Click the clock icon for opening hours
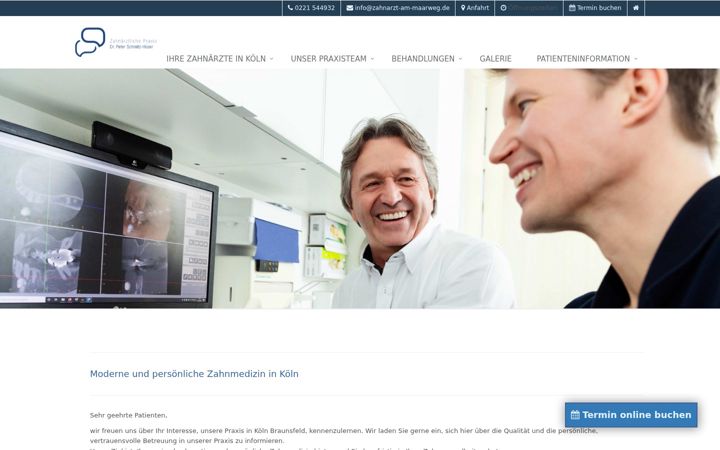Viewport: 720px width, 450px height. point(503,8)
